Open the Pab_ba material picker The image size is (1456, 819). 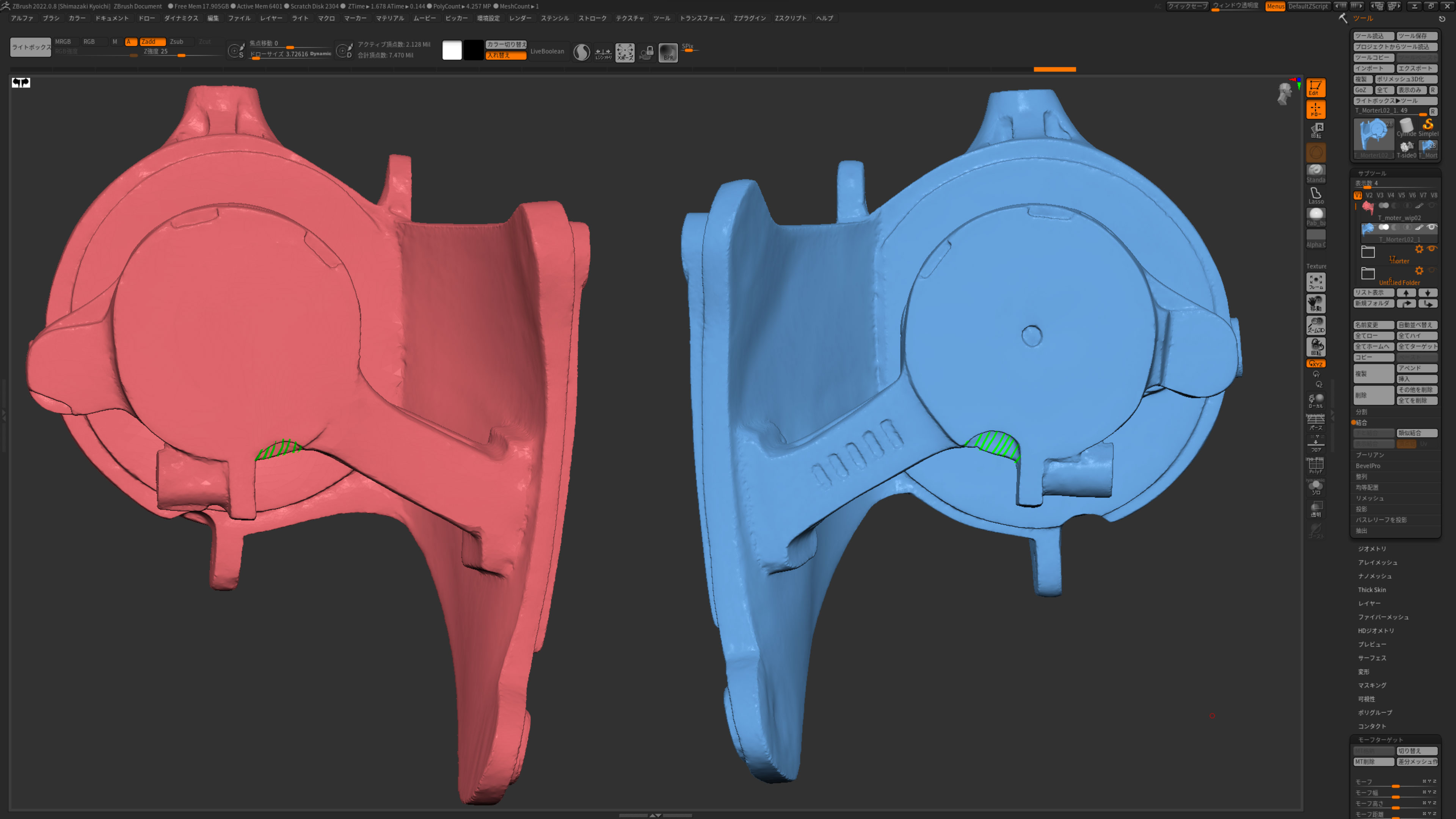(x=1315, y=217)
